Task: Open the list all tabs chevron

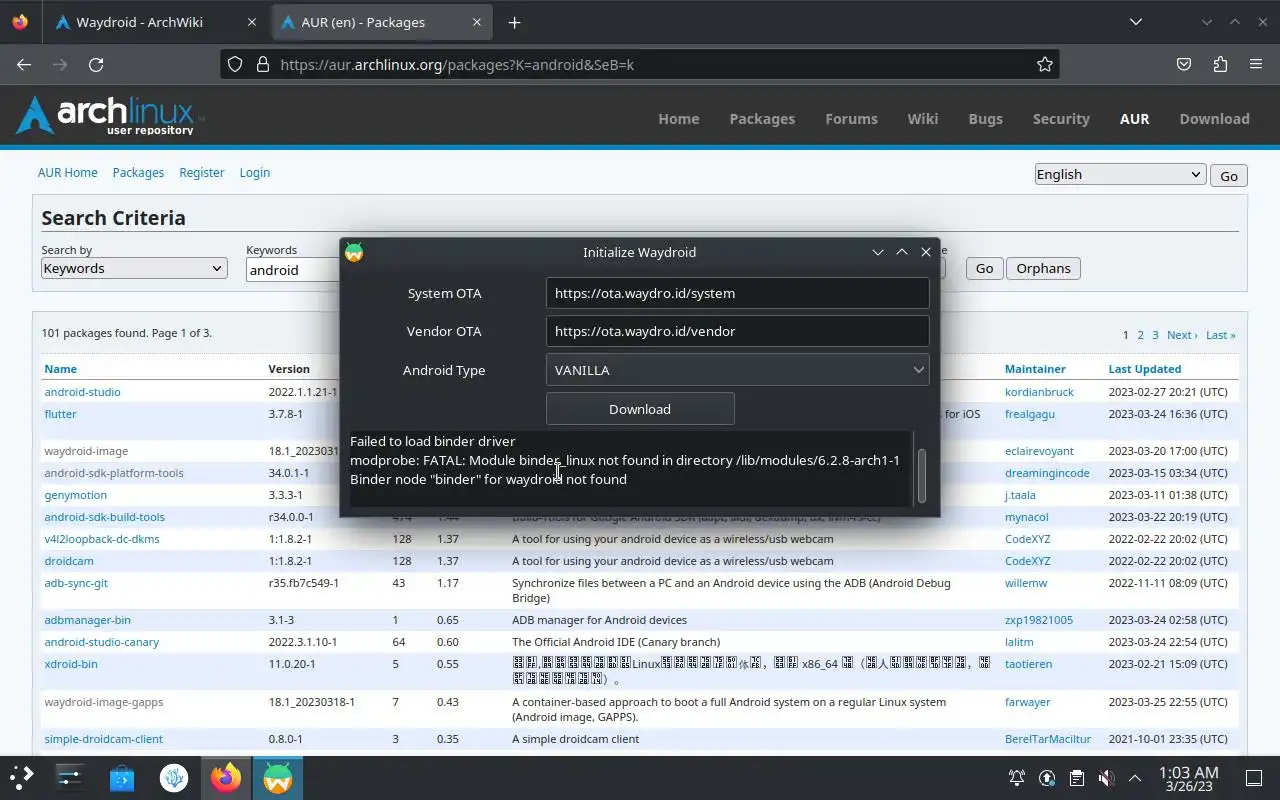Action: tap(1136, 22)
